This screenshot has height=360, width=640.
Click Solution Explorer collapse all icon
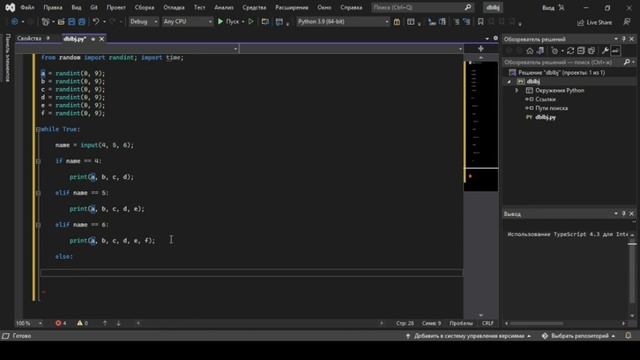pos(581,51)
